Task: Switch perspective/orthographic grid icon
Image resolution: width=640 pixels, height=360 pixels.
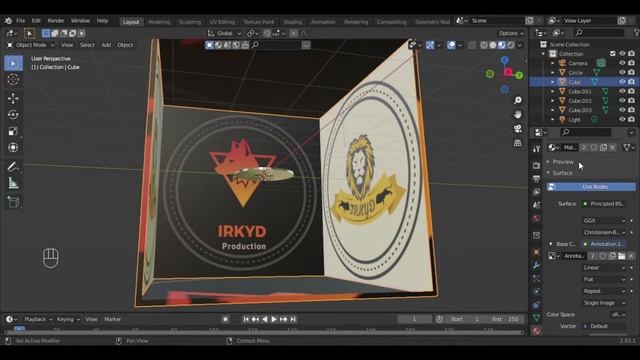Action: (x=518, y=143)
